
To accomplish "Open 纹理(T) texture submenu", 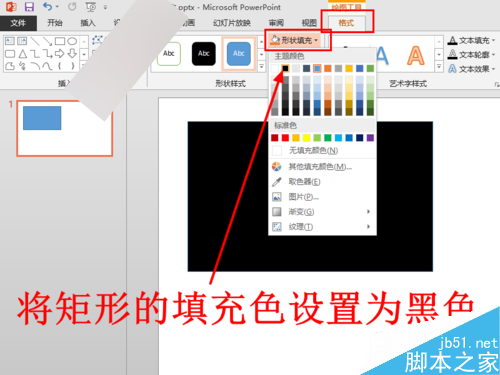I will (x=322, y=227).
